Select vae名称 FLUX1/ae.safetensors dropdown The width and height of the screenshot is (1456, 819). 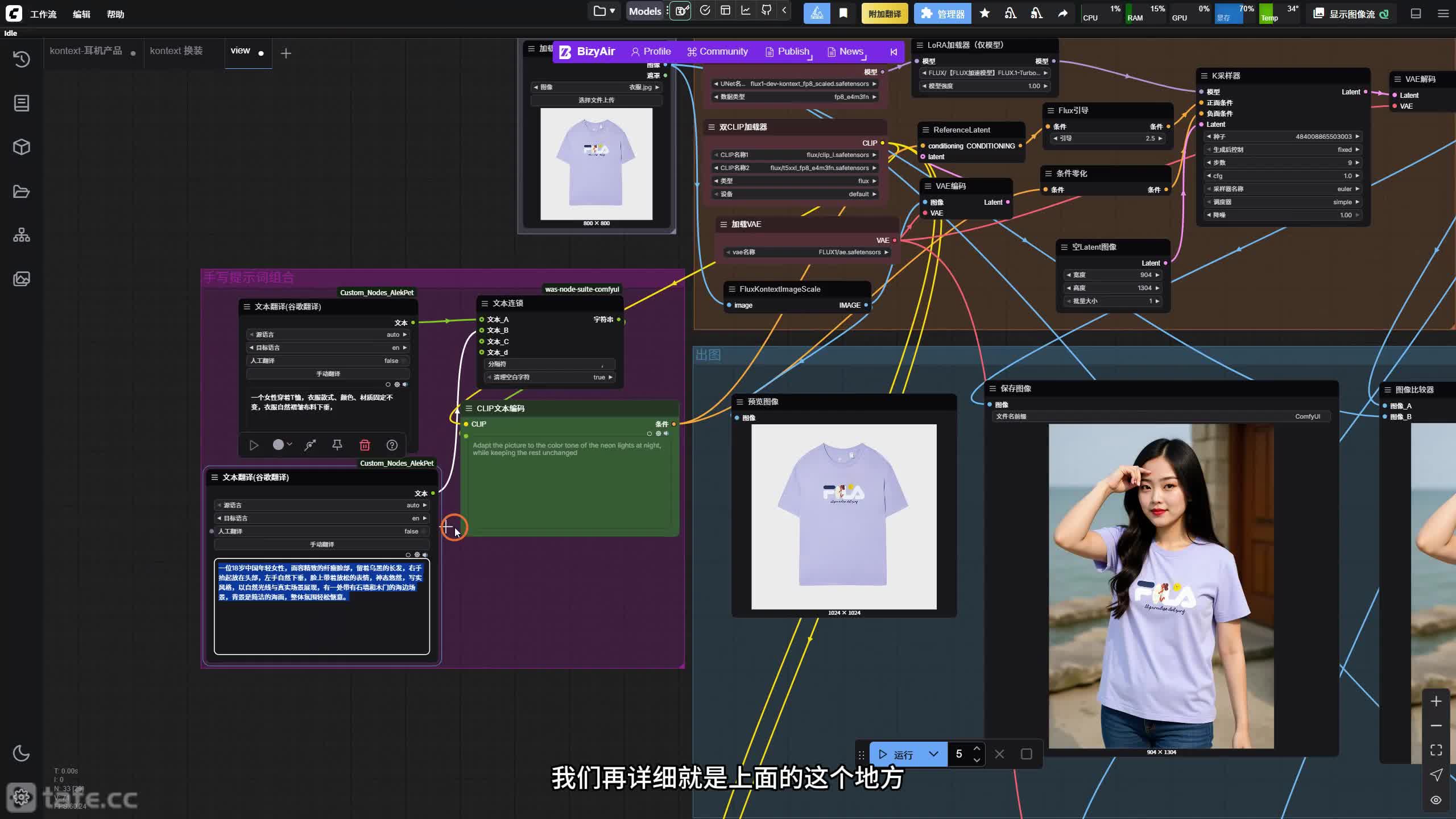coord(808,252)
